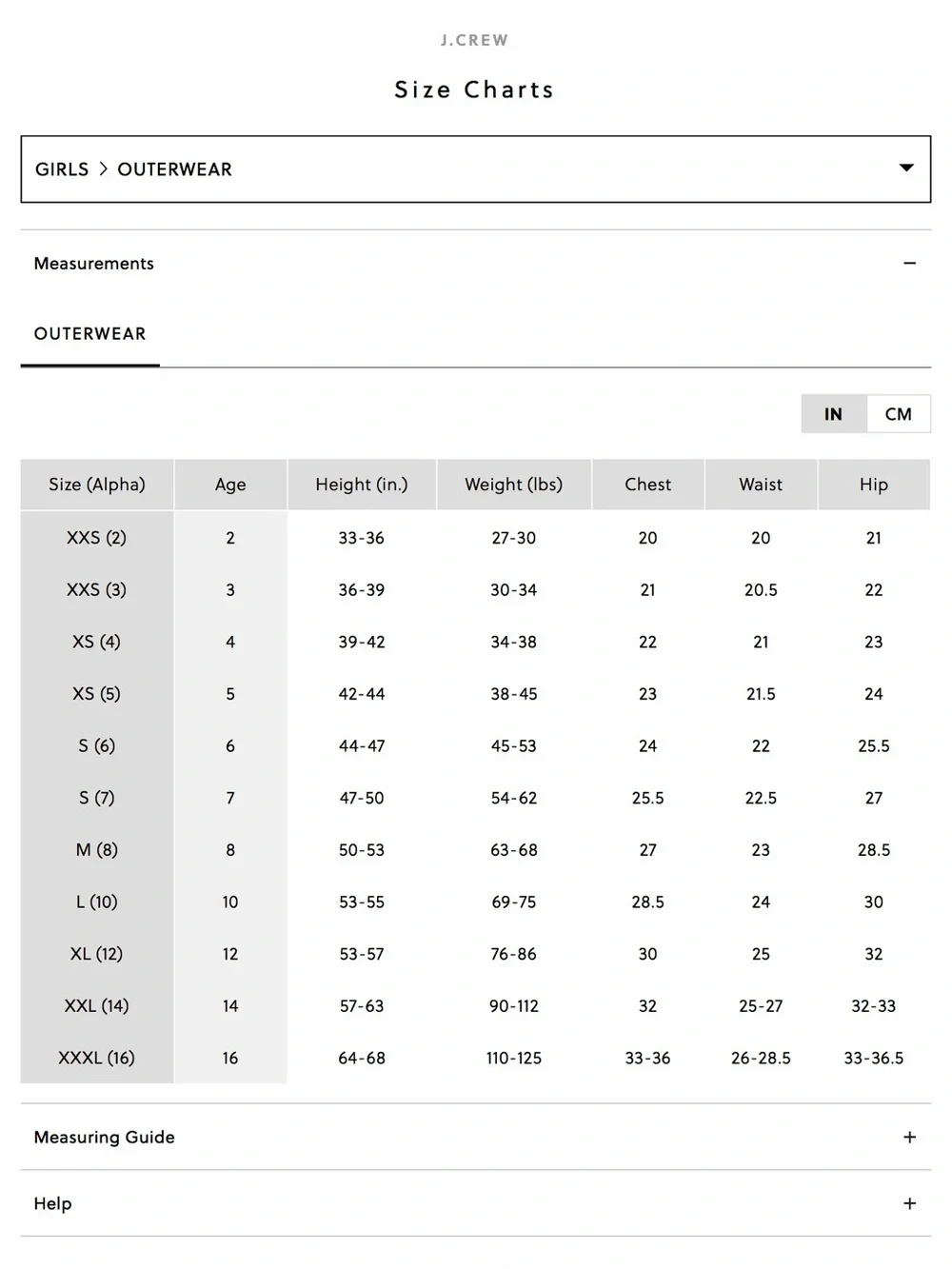Screen dimensions: 952x1269
Task: Select the XXXL (16) size row
Action: coord(475,1058)
